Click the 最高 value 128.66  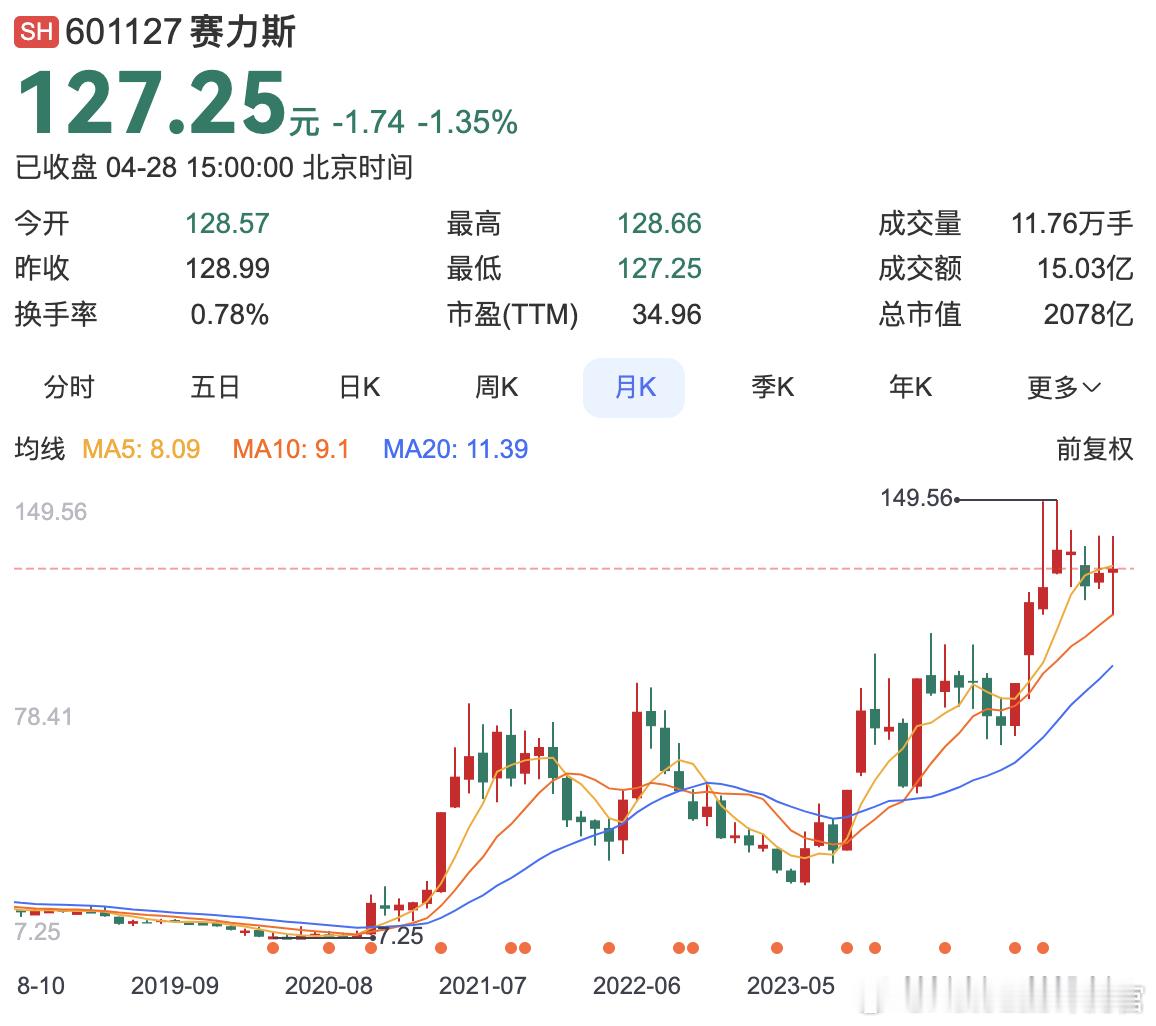click(x=659, y=224)
